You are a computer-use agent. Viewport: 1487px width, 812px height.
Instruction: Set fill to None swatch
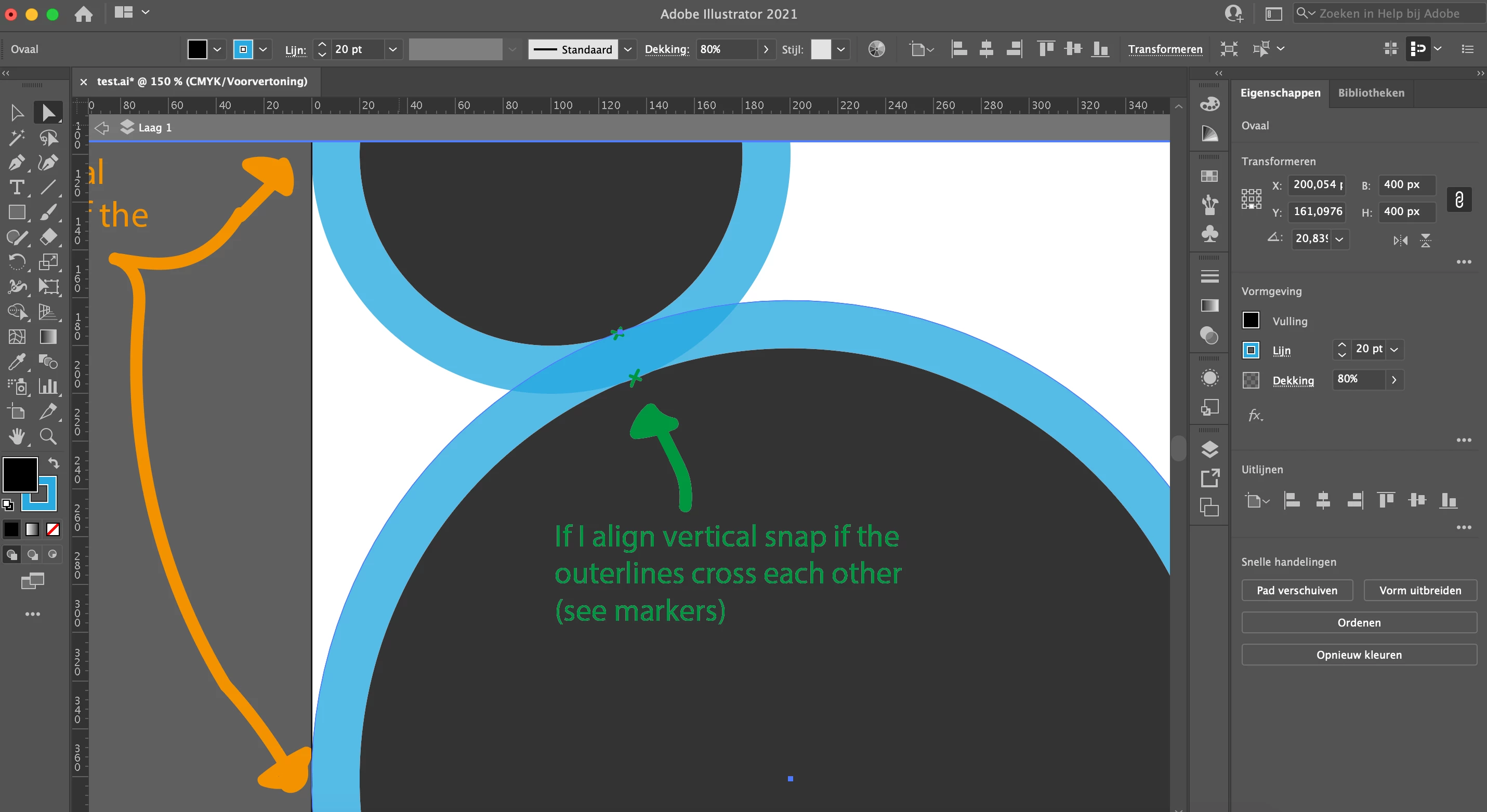tap(53, 529)
